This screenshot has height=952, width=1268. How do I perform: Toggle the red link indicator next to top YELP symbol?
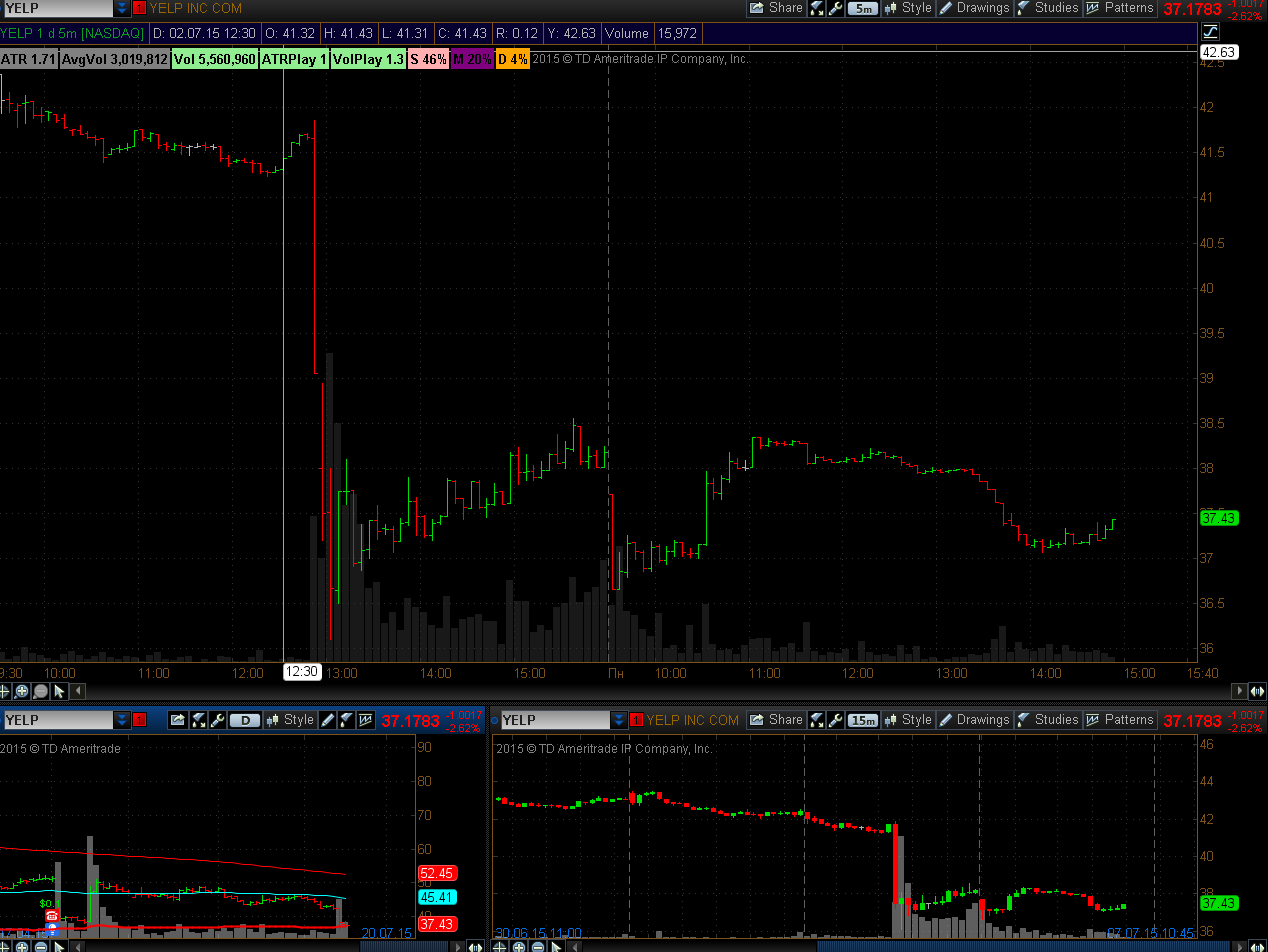tap(139, 8)
